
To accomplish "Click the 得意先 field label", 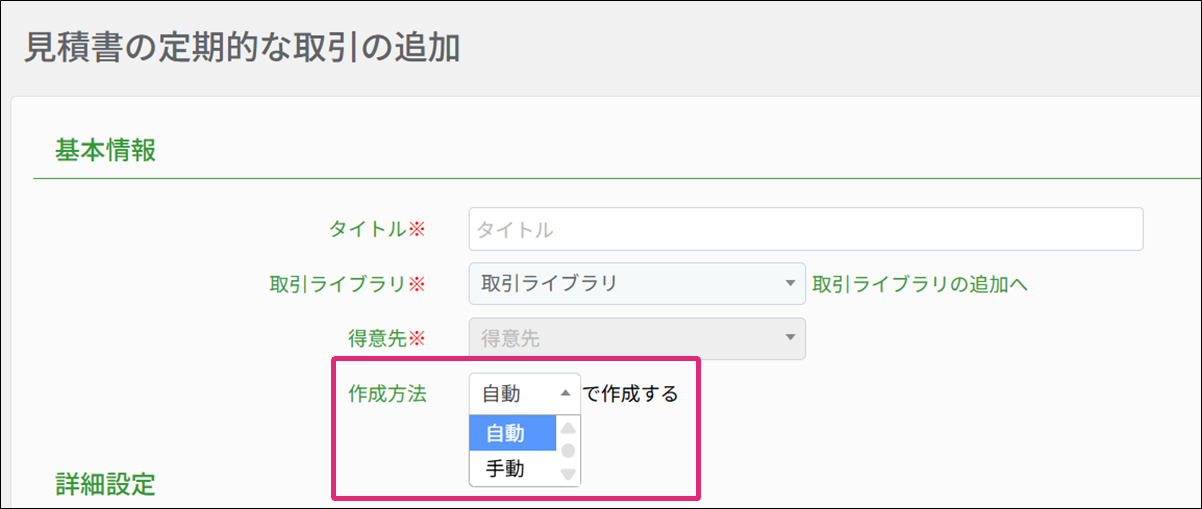I will pos(378,338).
